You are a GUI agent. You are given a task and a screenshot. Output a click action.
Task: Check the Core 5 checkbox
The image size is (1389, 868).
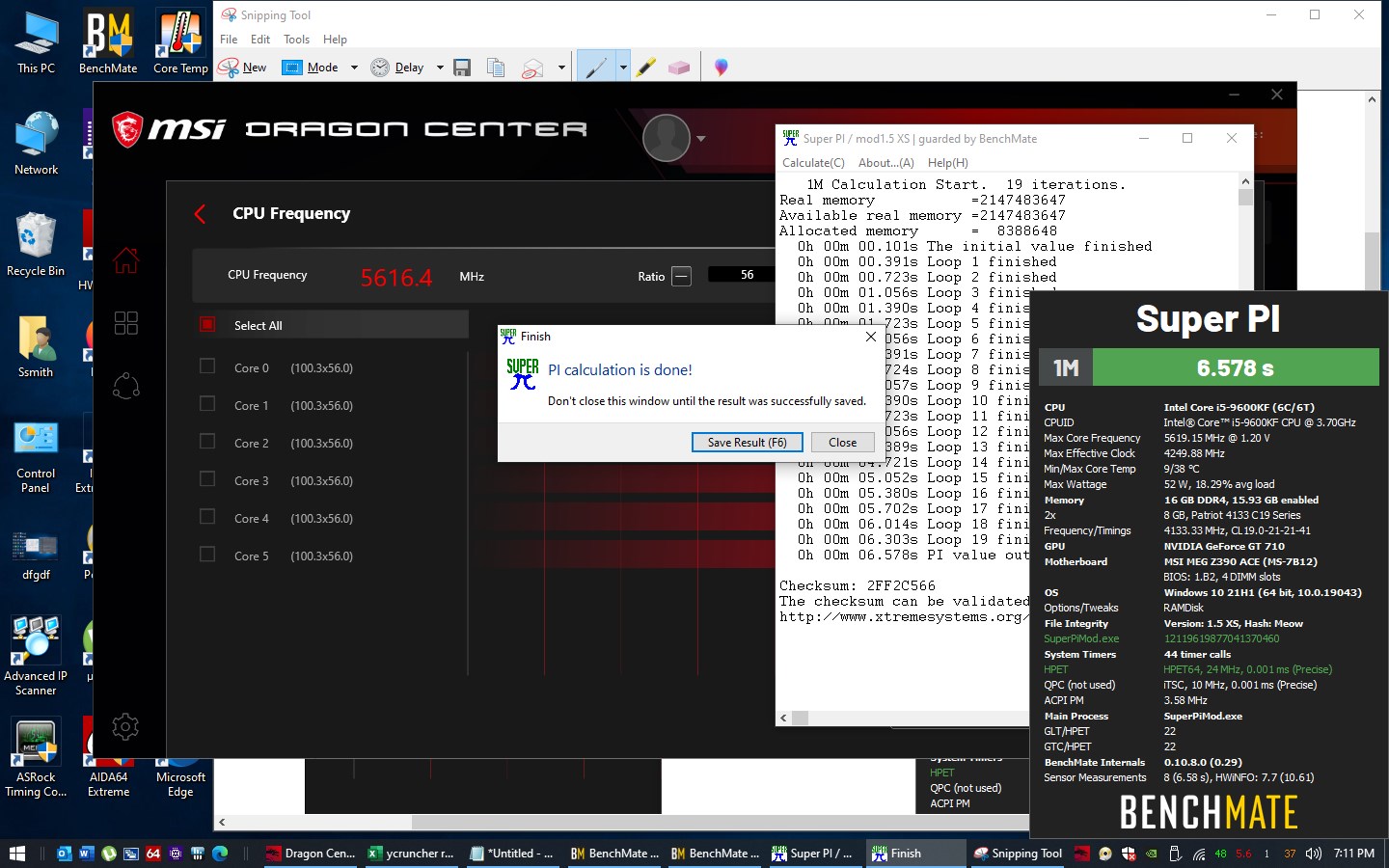coord(207,555)
